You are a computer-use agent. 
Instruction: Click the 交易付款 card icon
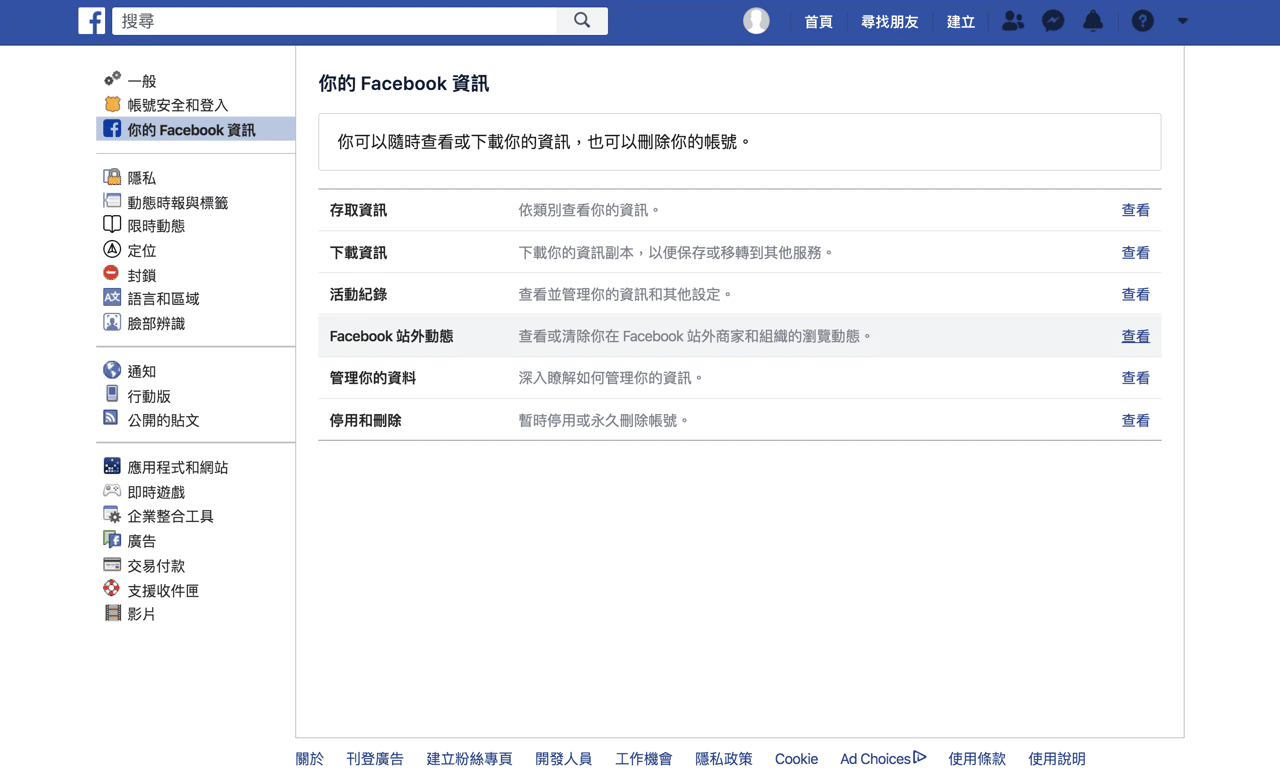pos(112,564)
